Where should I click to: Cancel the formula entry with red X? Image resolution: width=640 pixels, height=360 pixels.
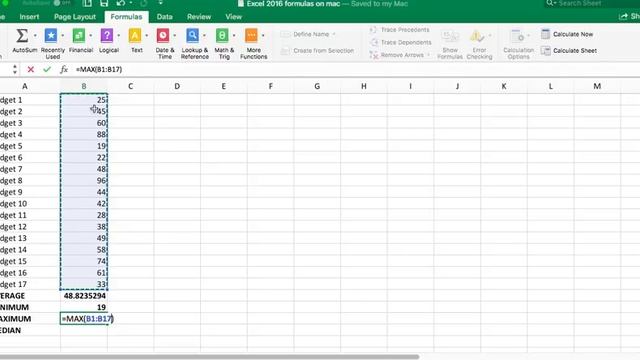click(x=30, y=69)
